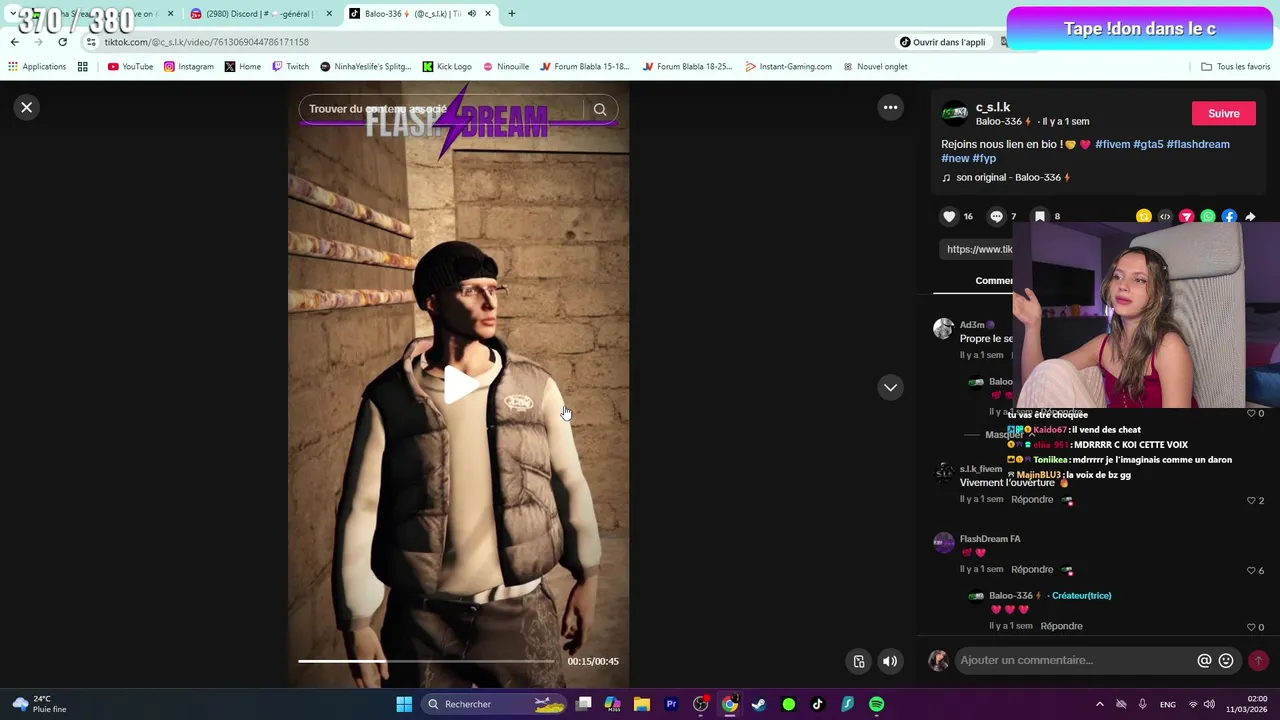Close the TikTok video viewer

point(27,107)
